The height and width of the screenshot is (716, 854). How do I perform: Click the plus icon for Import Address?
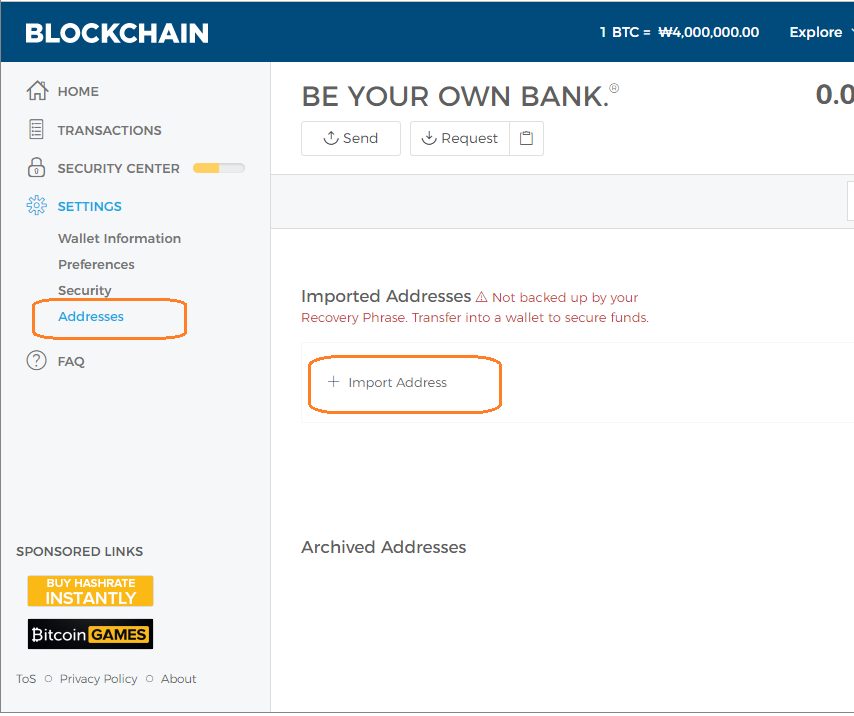[334, 382]
